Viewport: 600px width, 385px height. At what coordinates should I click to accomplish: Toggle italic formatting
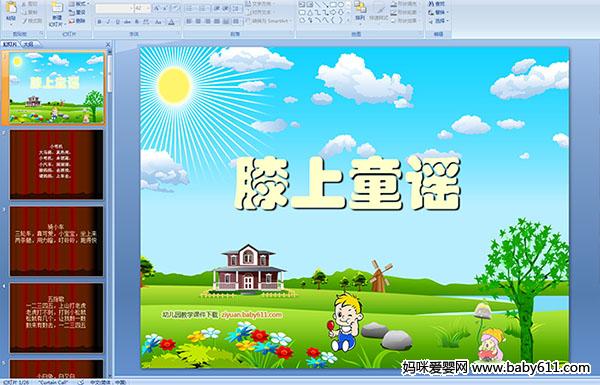click(108, 22)
